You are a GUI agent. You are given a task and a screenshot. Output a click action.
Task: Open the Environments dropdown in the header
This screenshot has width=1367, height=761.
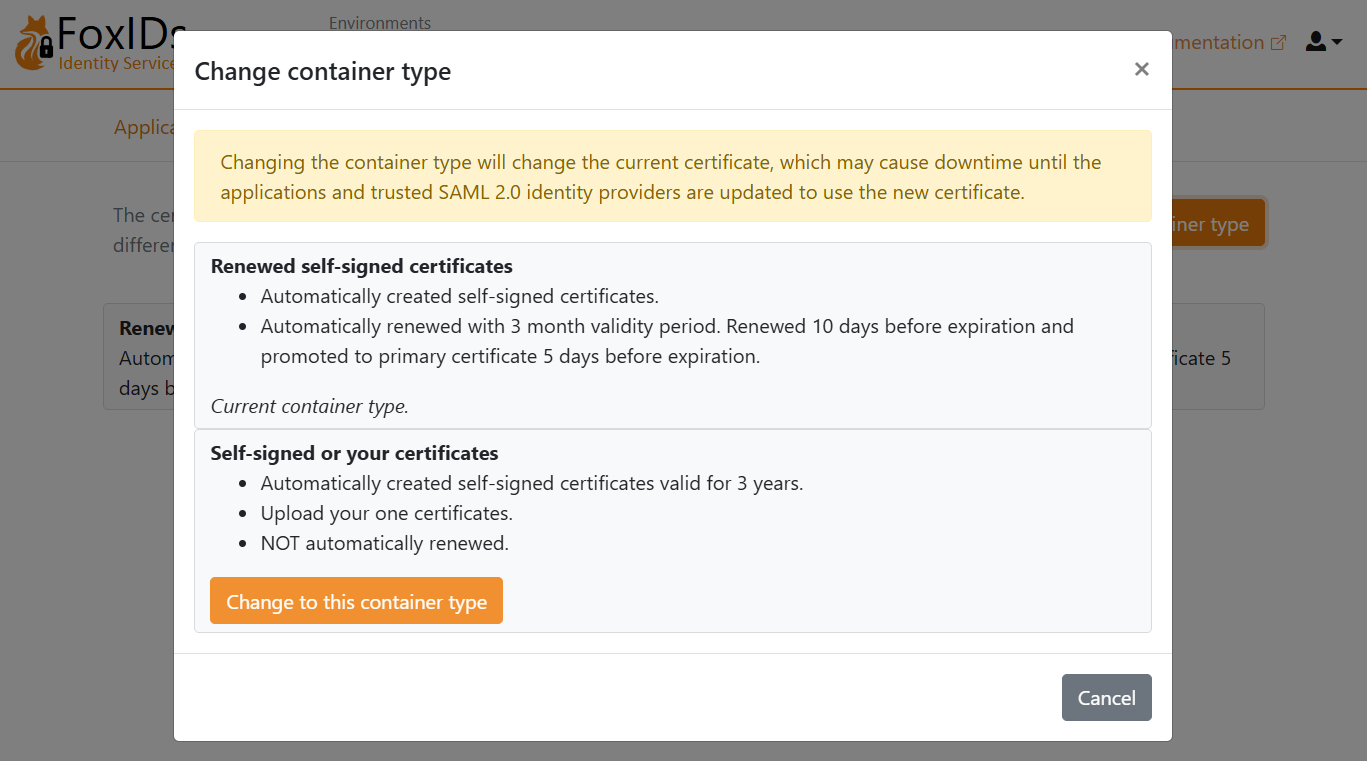[x=380, y=22]
